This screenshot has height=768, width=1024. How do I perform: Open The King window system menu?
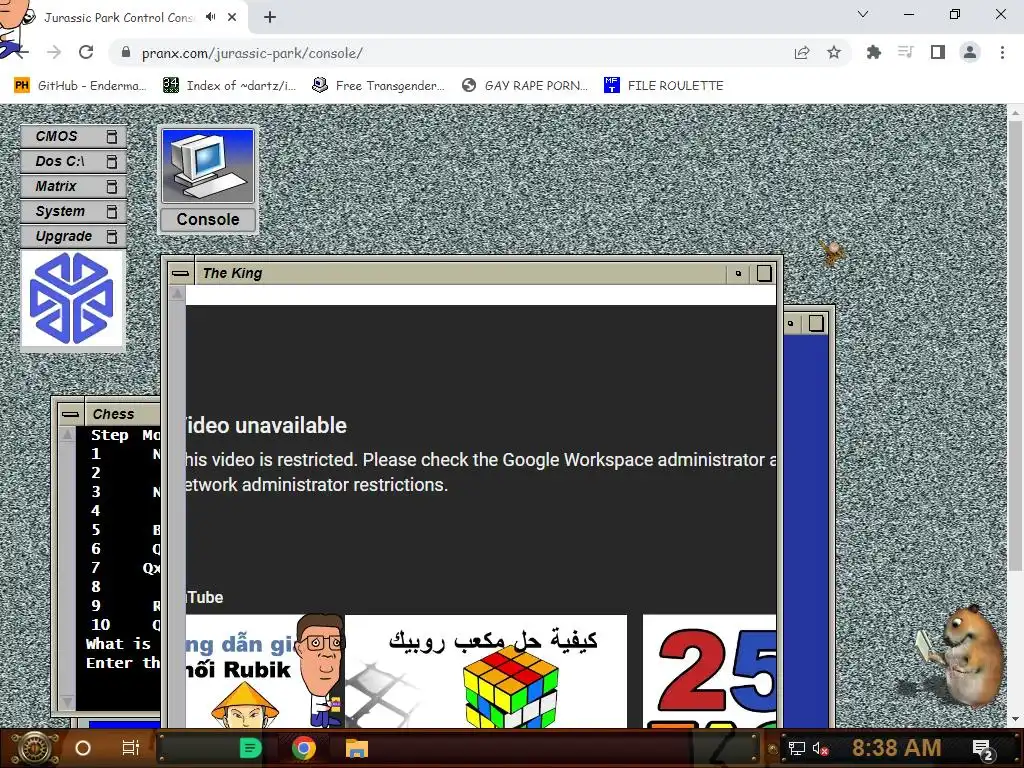[x=180, y=273]
